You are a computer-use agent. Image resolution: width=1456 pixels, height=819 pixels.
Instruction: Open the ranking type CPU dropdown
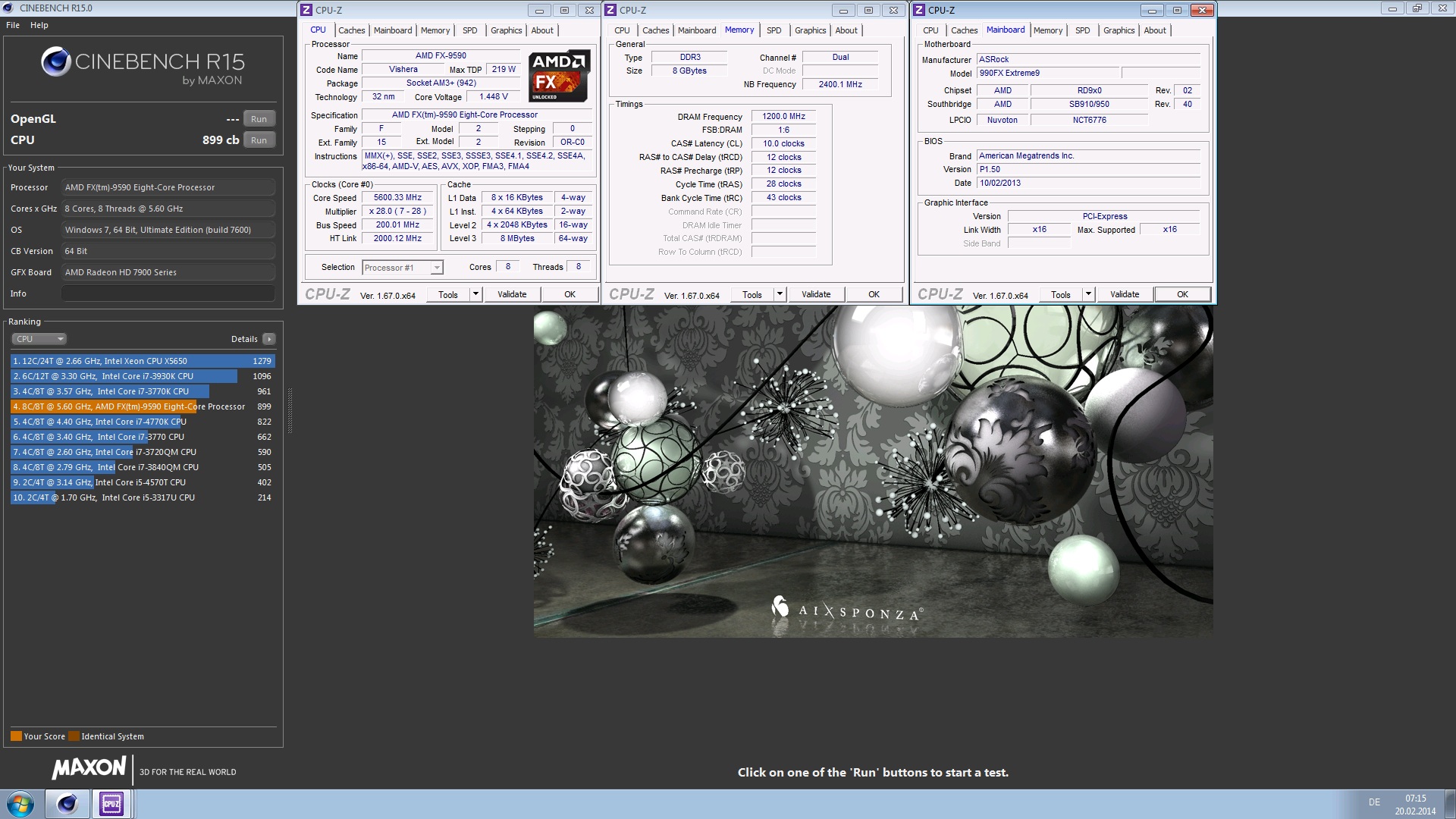click(x=39, y=339)
